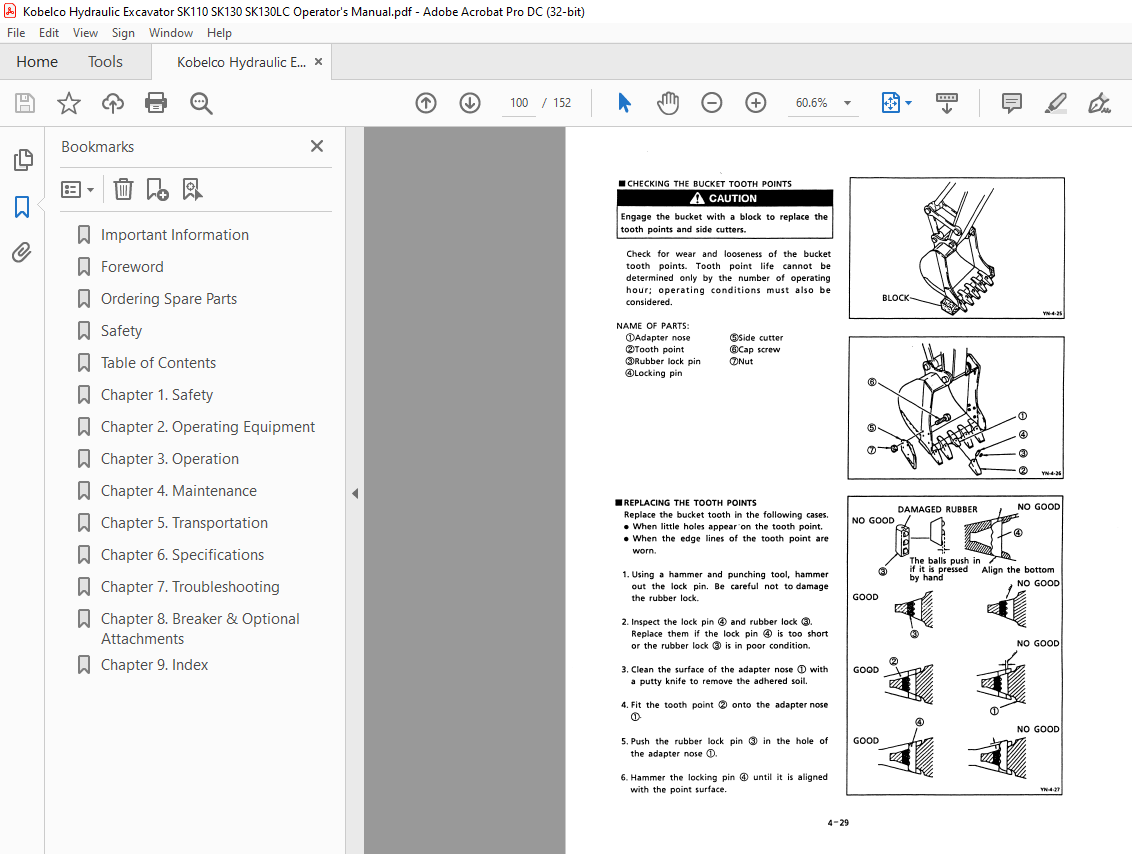The width and height of the screenshot is (1132, 854).
Task: Click the cloud upload share icon
Action: click(x=113, y=103)
